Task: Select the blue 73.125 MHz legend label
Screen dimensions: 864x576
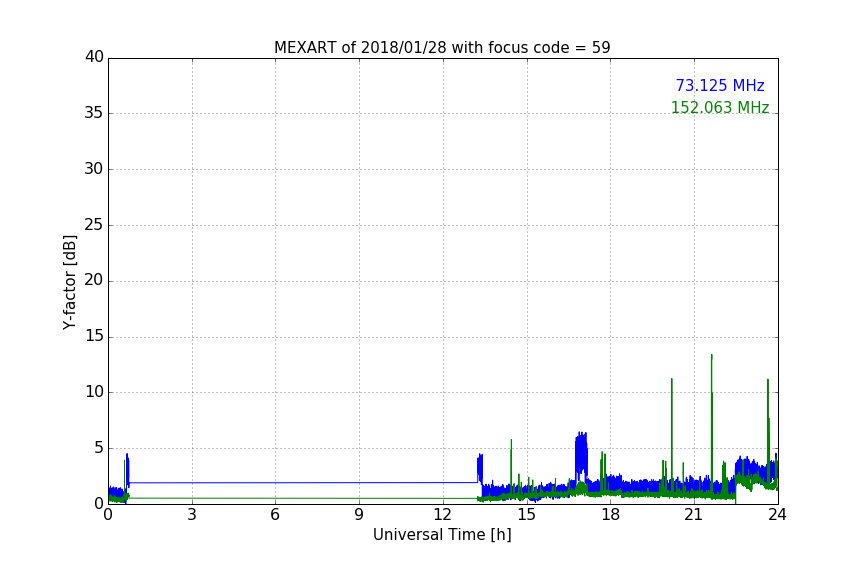Action: [719, 86]
